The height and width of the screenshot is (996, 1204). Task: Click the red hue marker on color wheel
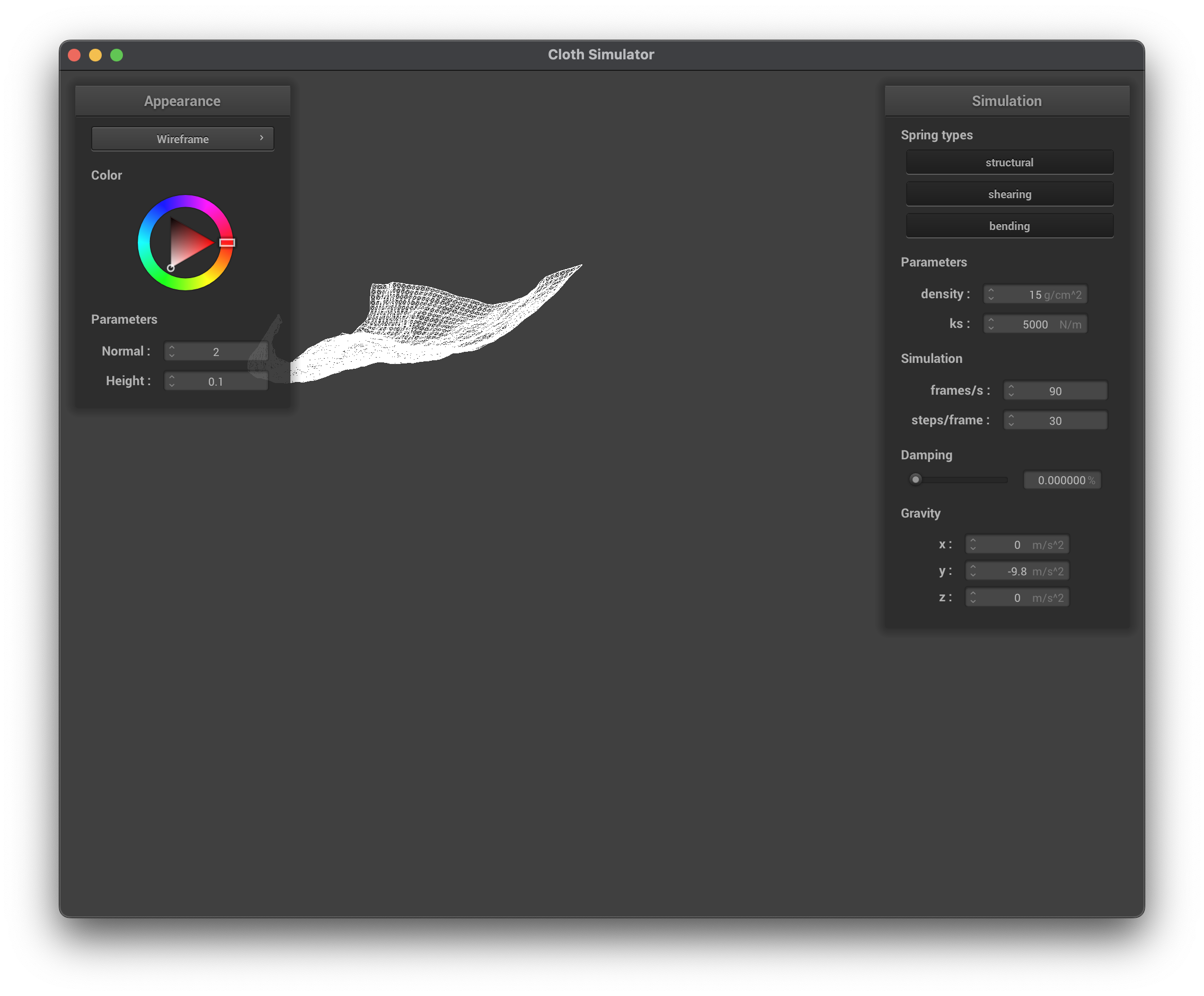click(x=227, y=243)
